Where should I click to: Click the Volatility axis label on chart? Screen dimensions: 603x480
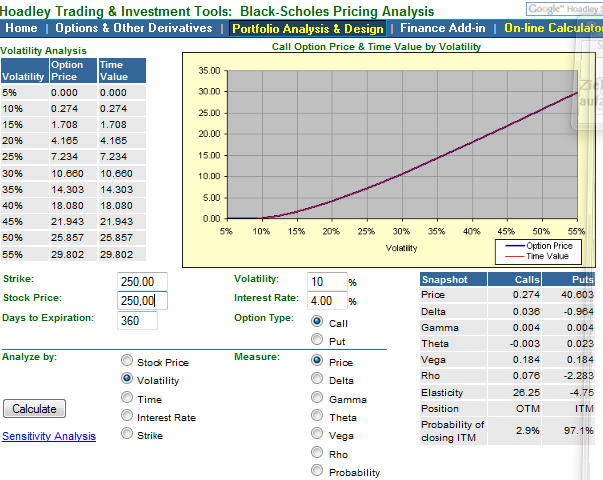click(x=401, y=248)
